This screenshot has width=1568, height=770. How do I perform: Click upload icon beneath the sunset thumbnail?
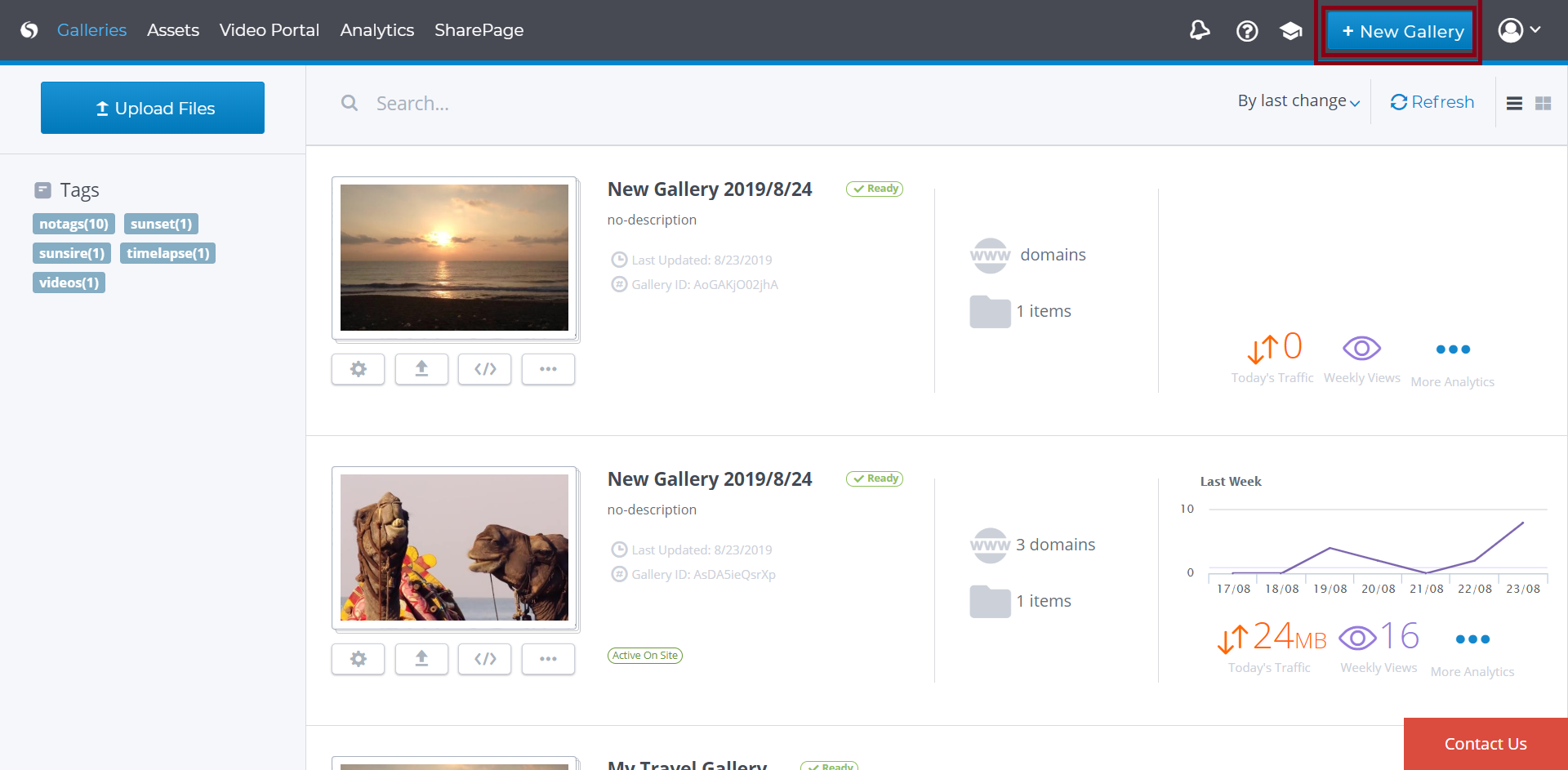click(421, 369)
